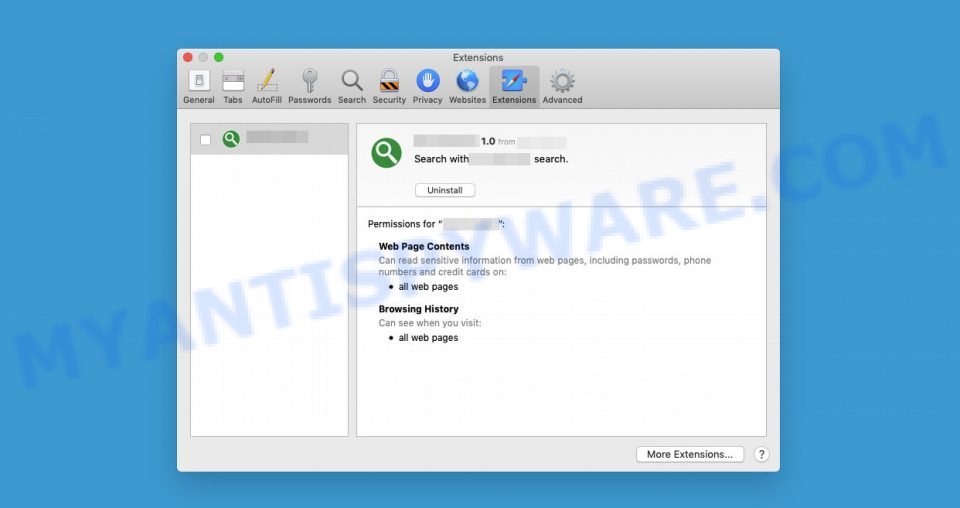This screenshot has height=508, width=960.
Task: Select the Websites globe icon
Action: tap(467, 81)
